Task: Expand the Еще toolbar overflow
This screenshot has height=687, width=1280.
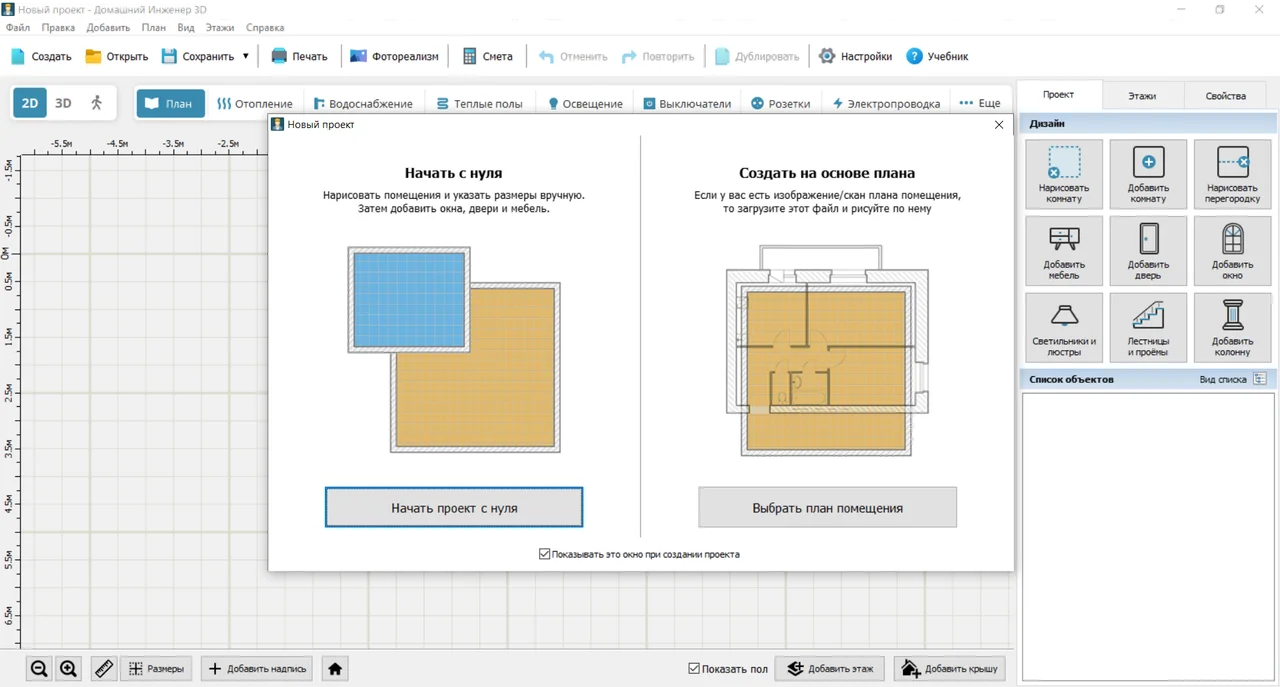Action: click(x=979, y=103)
